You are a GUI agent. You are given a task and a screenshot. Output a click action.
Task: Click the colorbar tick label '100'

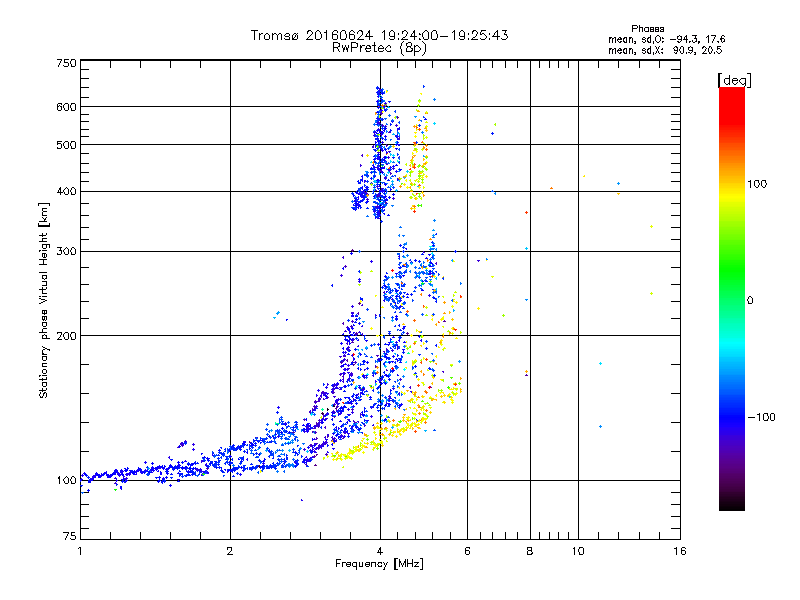757,184
